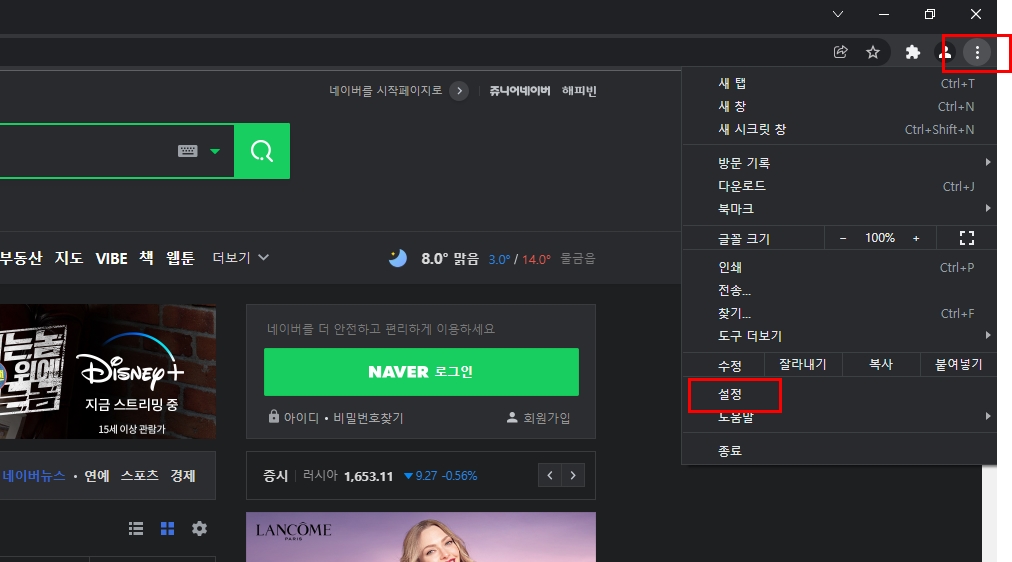
Task: Open the tab search chevron in title bar
Action: [x=838, y=14]
